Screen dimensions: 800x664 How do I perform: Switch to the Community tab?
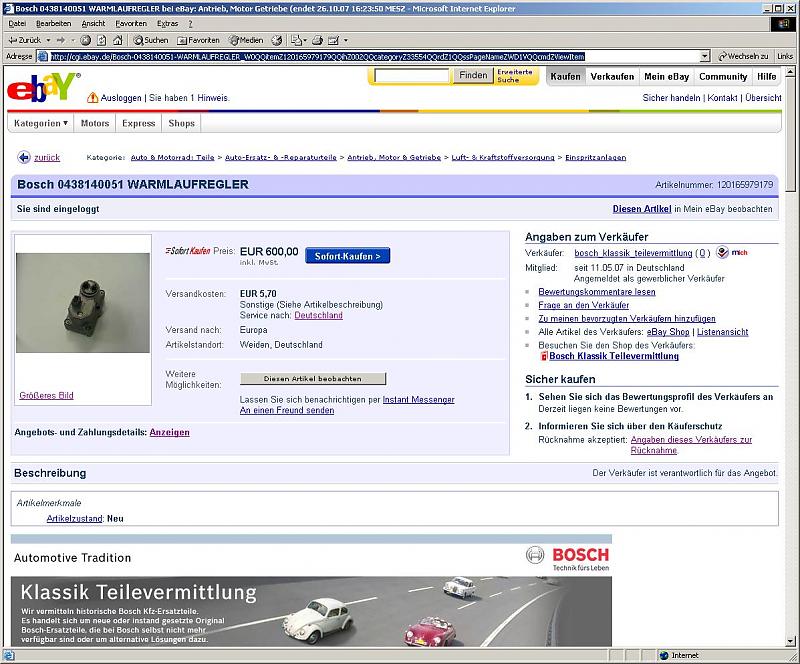(x=723, y=77)
